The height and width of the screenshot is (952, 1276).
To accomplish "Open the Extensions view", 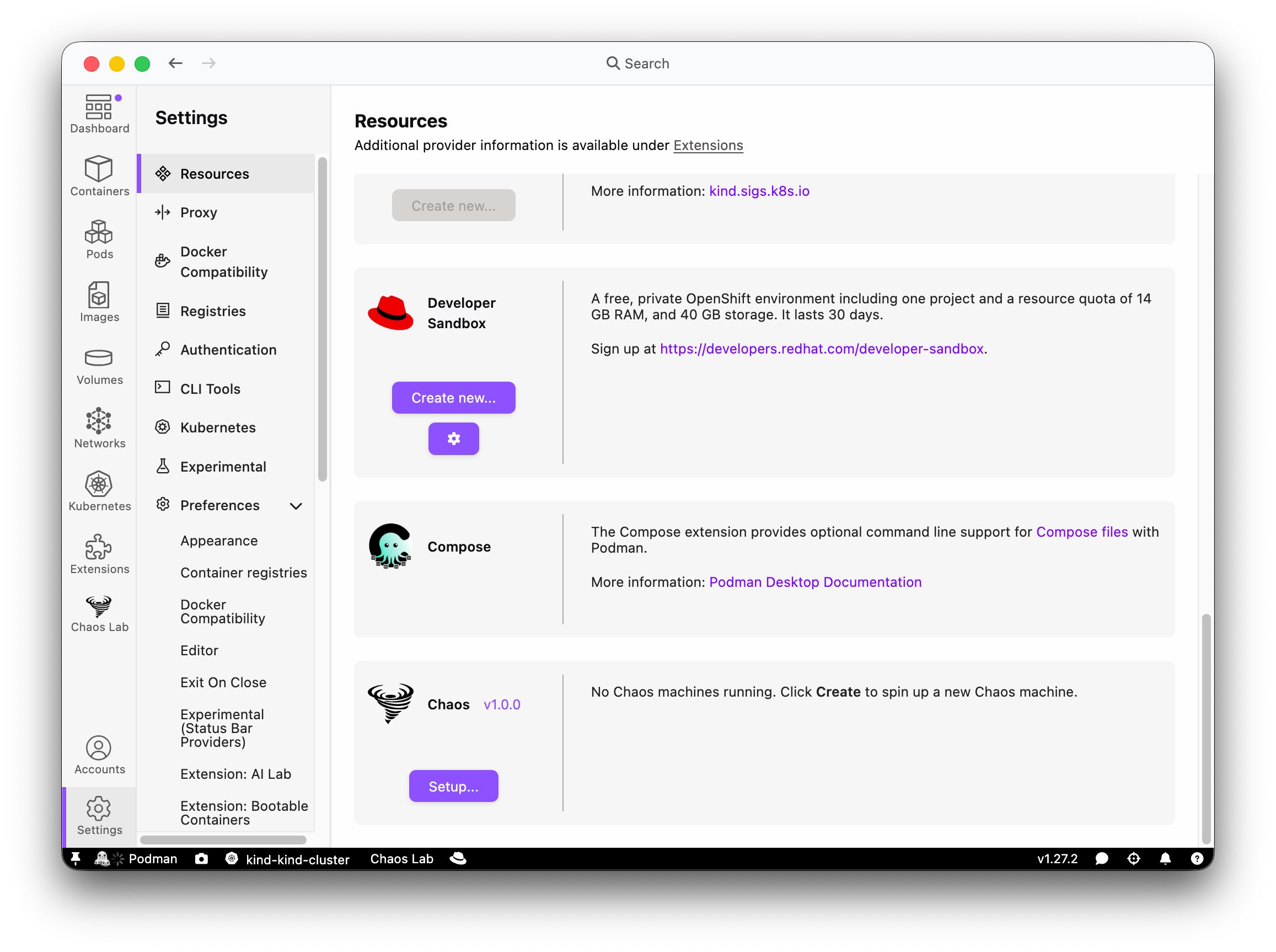I will coord(99,554).
